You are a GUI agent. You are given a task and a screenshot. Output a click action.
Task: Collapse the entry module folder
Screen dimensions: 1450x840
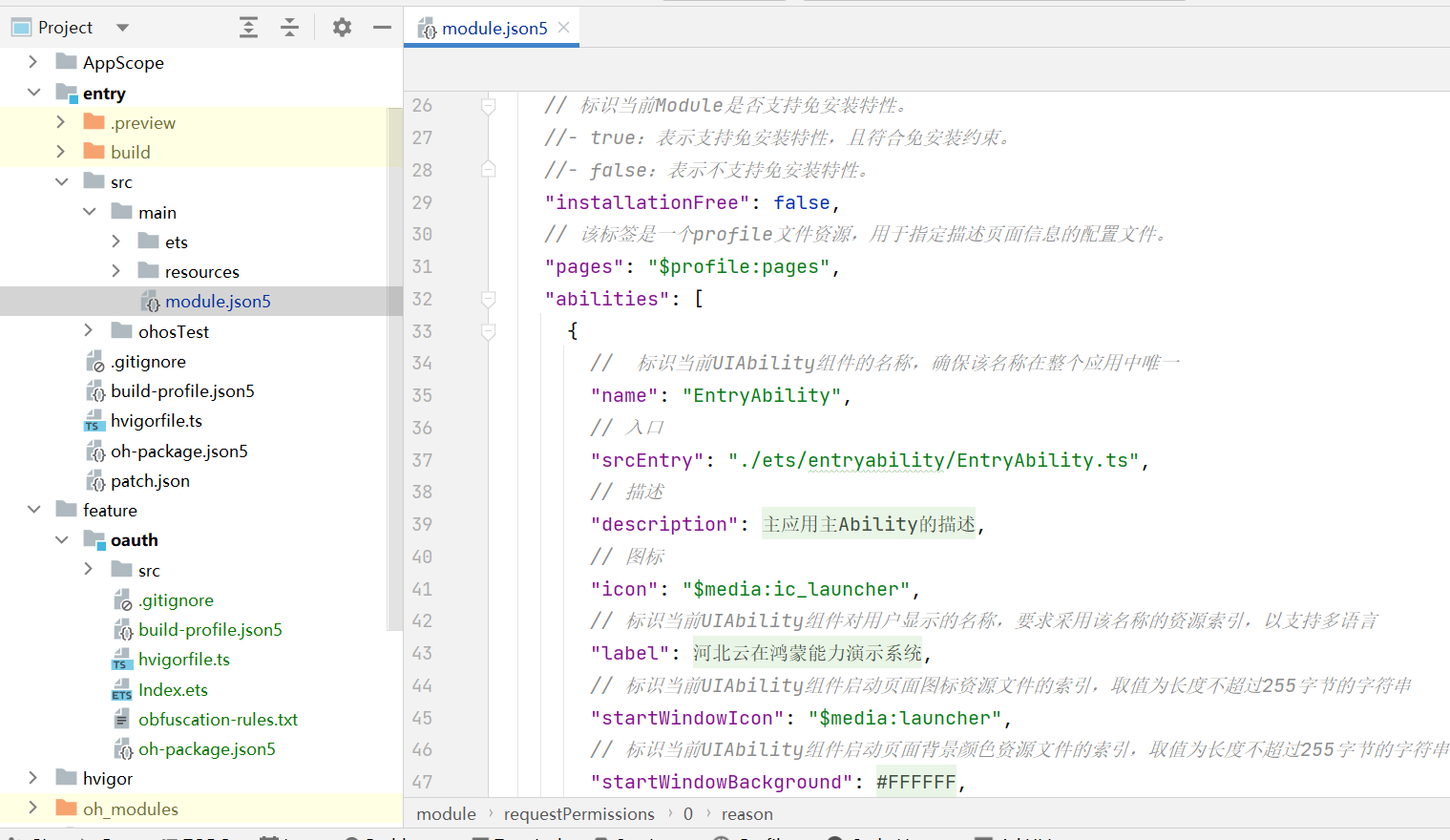click(33, 93)
